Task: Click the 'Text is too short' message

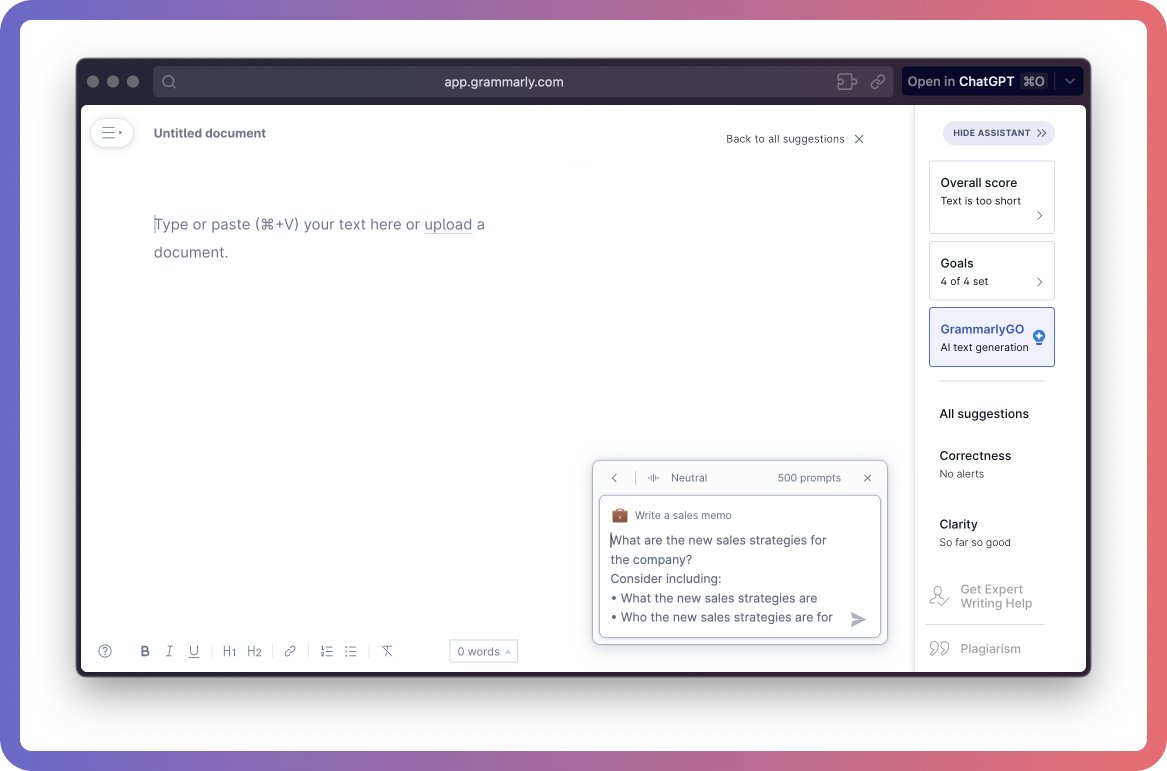Action: (980, 201)
